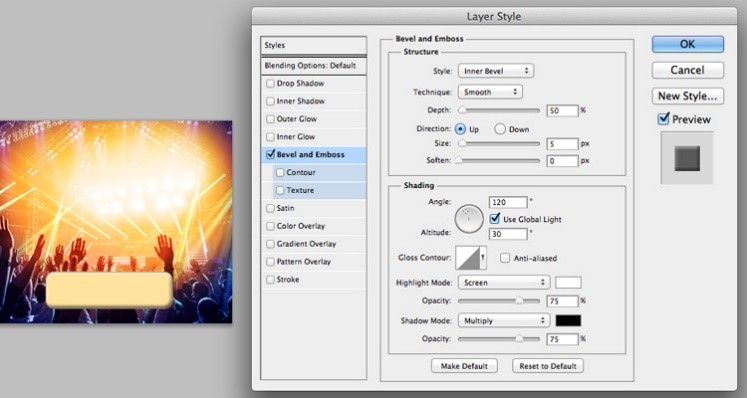747x398 pixels.
Task: Confirm with the OK button
Action: click(687, 44)
